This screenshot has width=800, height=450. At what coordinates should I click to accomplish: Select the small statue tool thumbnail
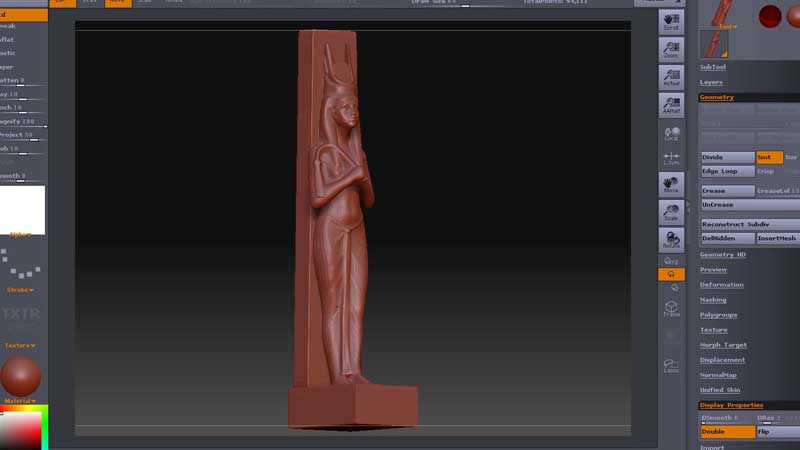click(714, 44)
